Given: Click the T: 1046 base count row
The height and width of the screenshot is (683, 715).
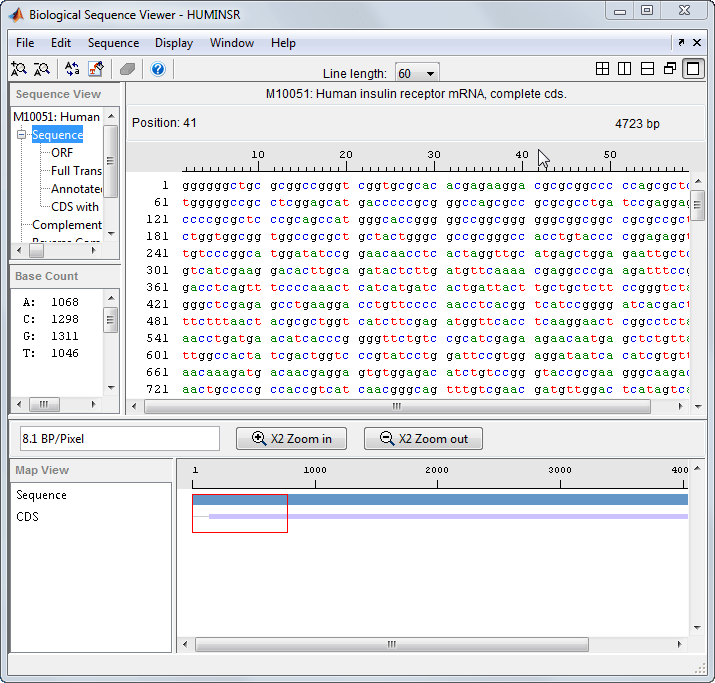Looking at the screenshot, I should pyautogui.click(x=51, y=353).
